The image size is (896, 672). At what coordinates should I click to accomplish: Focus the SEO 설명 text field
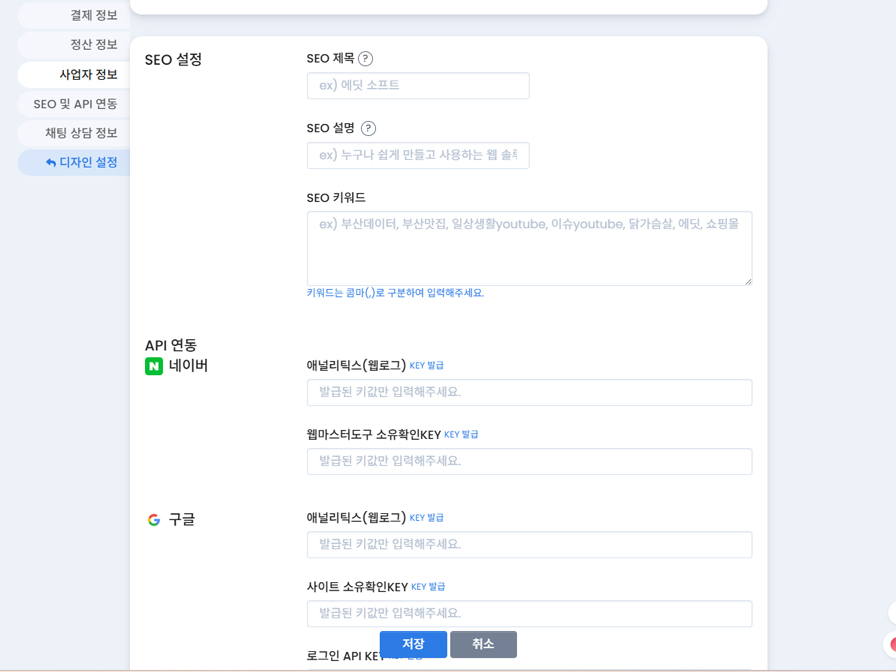pyautogui.click(x=418, y=156)
